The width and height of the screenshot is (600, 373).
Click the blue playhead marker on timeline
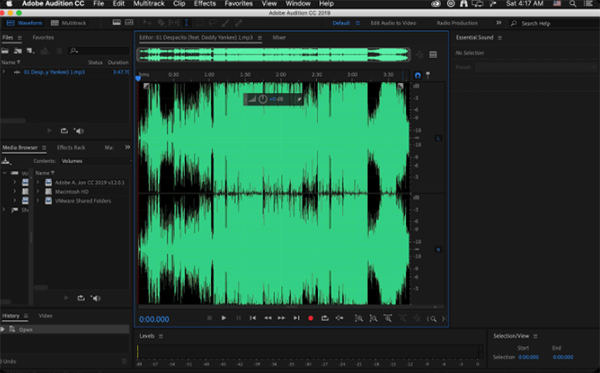(138, 78)
